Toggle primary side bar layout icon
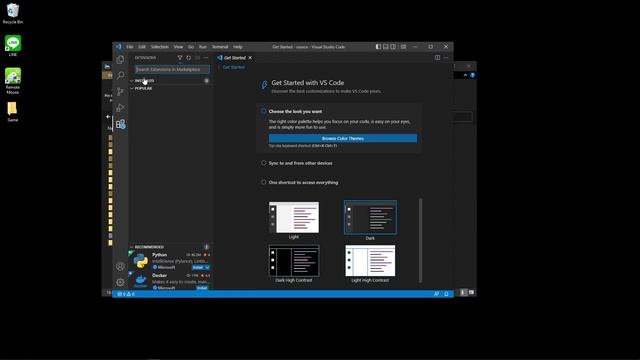 point(378,47)
